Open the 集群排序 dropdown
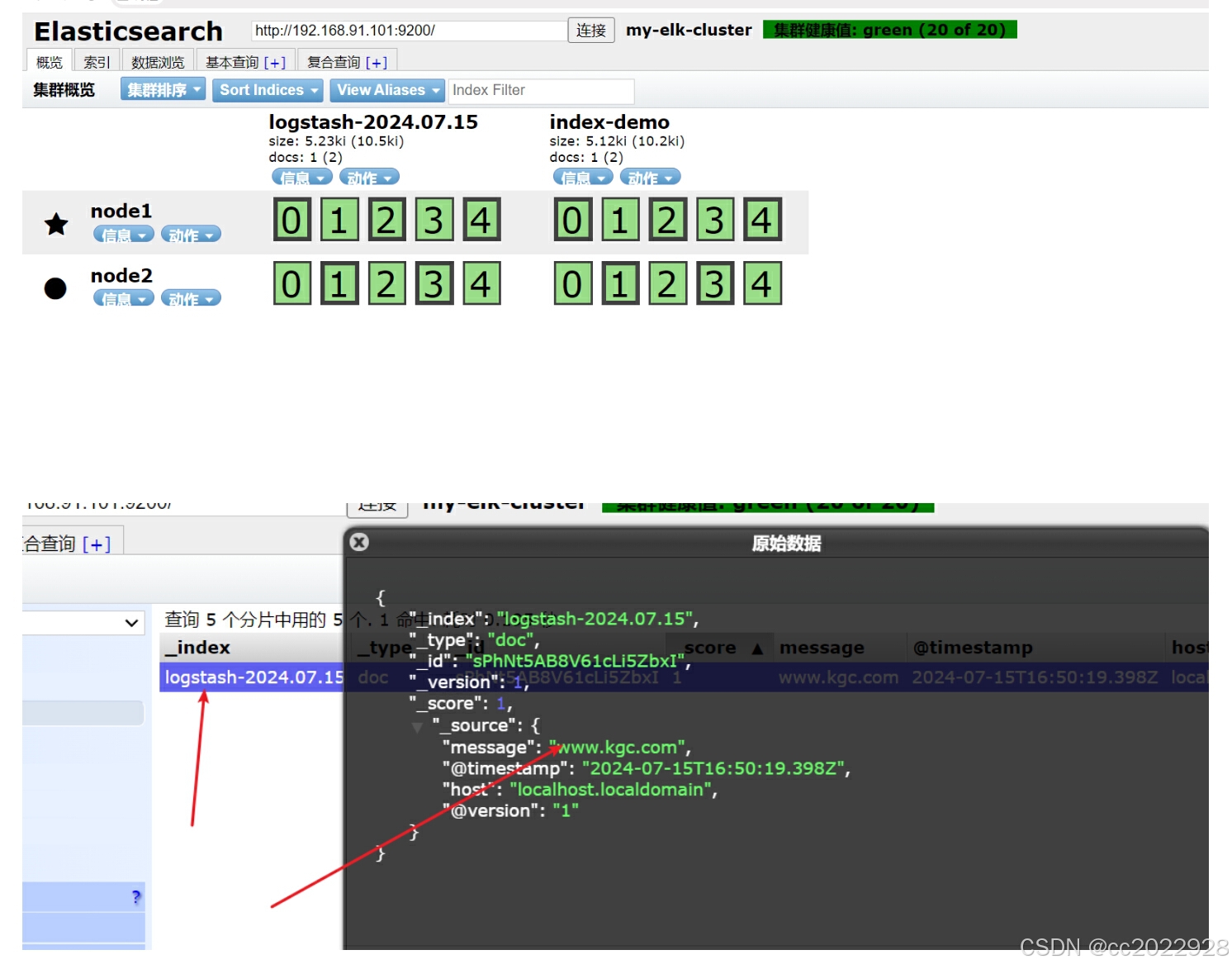The width and height of the screenshot is (1232, 969). coord(163,89)
